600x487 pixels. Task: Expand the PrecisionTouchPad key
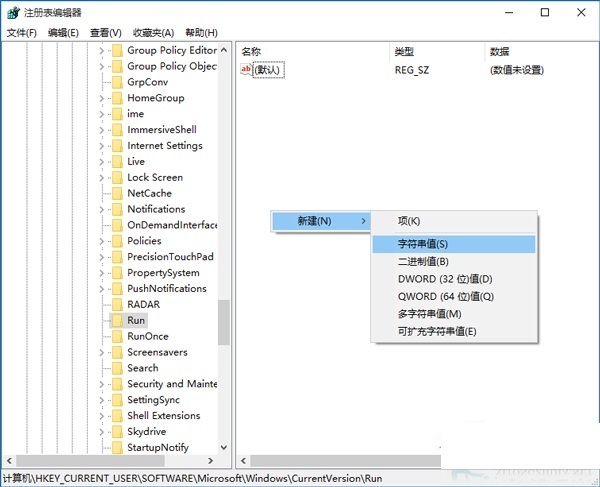click(101, 257)
